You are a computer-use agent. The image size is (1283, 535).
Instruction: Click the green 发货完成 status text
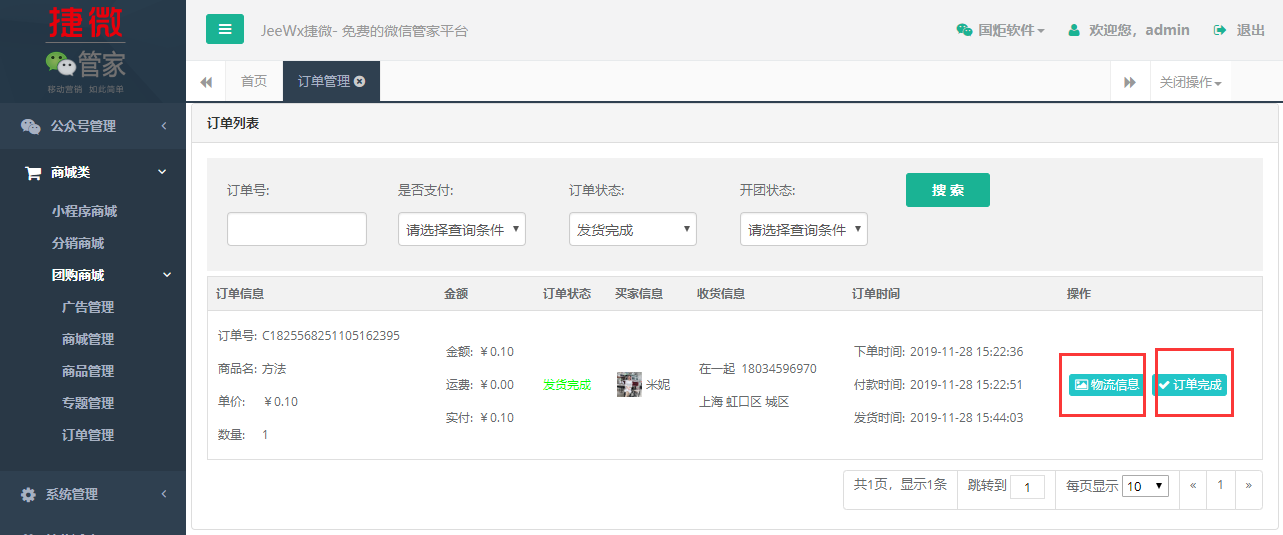567,384
